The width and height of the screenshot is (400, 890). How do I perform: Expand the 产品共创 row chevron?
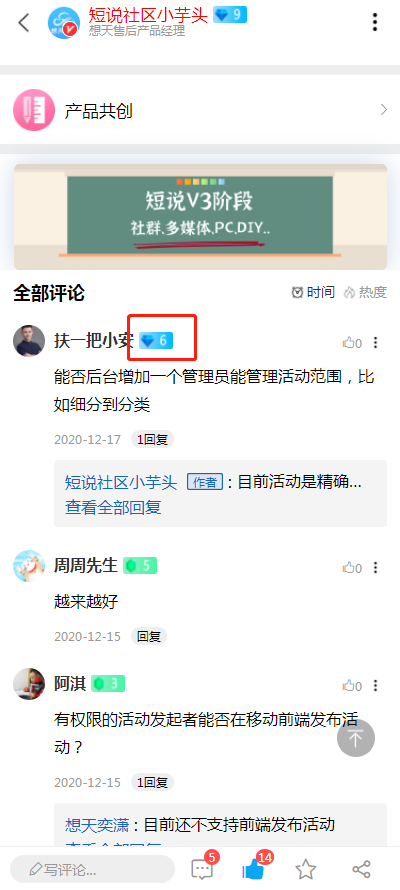point(384,110)
